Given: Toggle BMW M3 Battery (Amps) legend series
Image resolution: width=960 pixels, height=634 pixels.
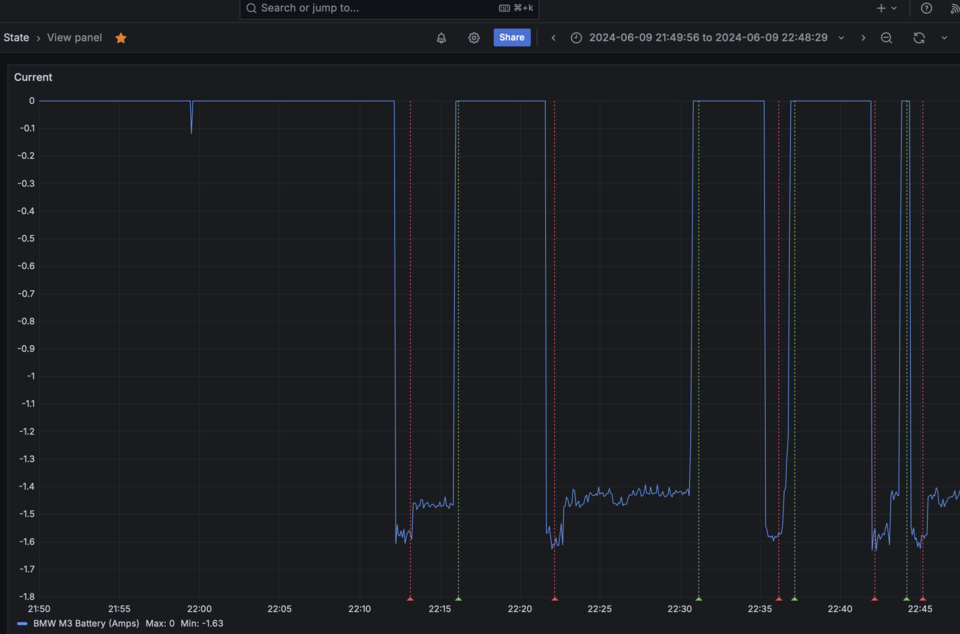Looking at the screenshot, I should pos(86,623).
